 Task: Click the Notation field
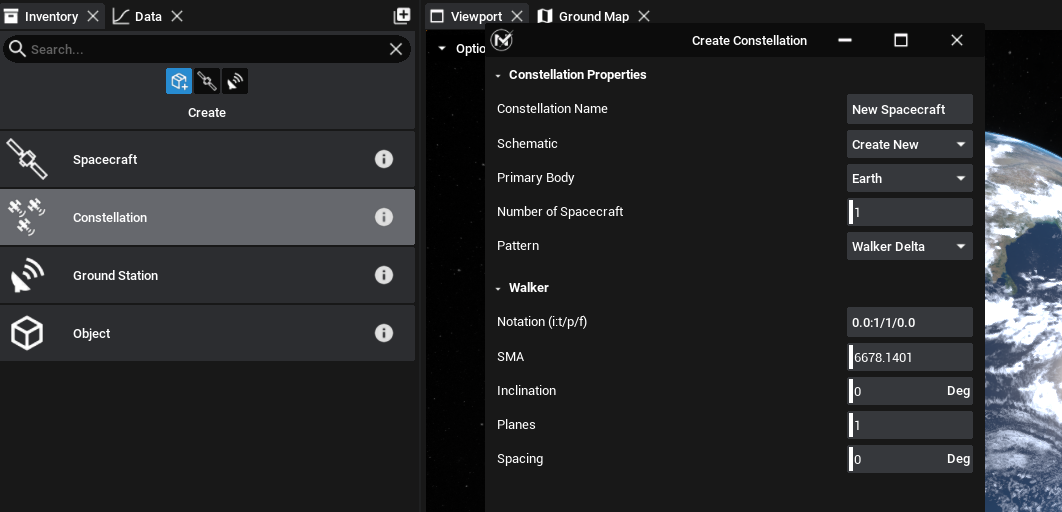tap(910, 322)
